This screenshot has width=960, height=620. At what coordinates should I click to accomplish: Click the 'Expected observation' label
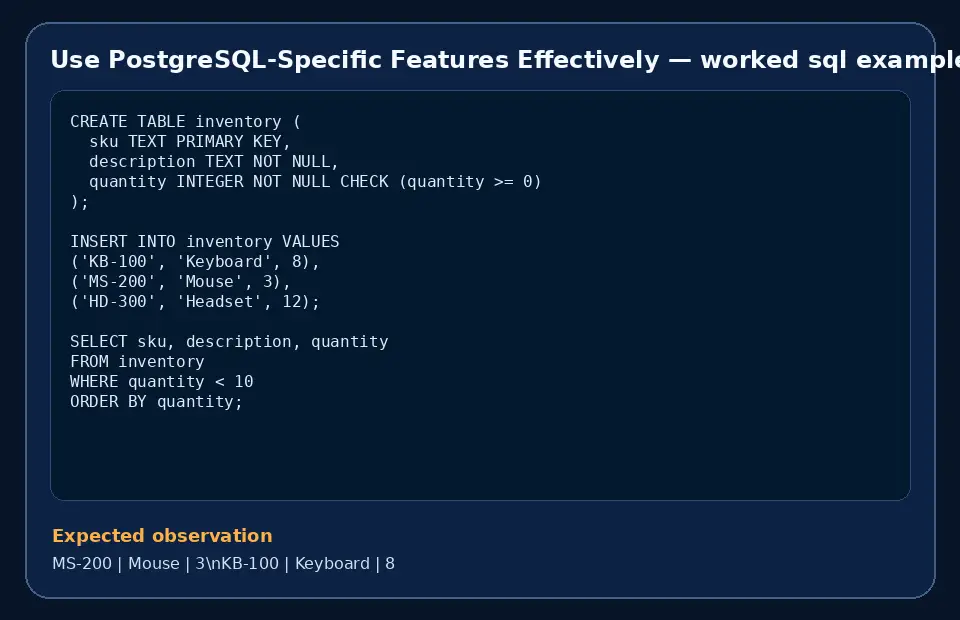click(x=162, y=536)
